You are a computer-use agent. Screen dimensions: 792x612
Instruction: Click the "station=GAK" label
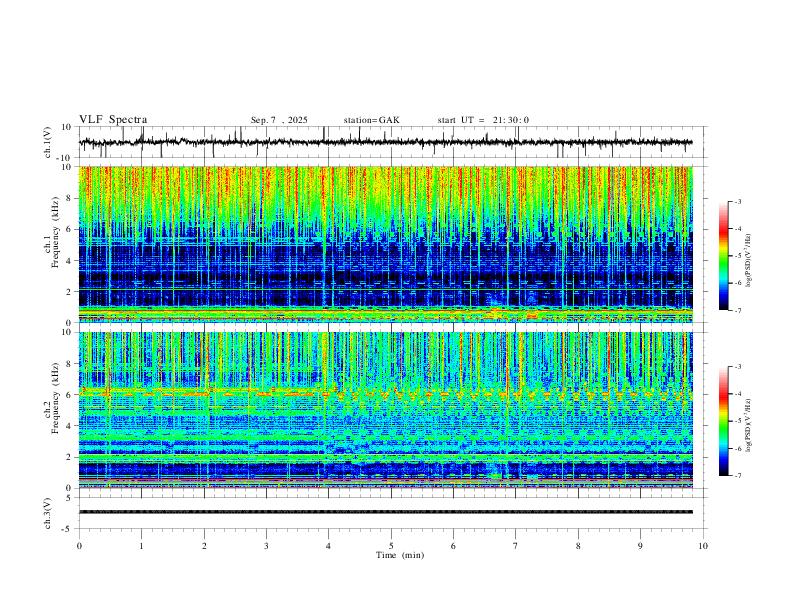coord(371,120)
